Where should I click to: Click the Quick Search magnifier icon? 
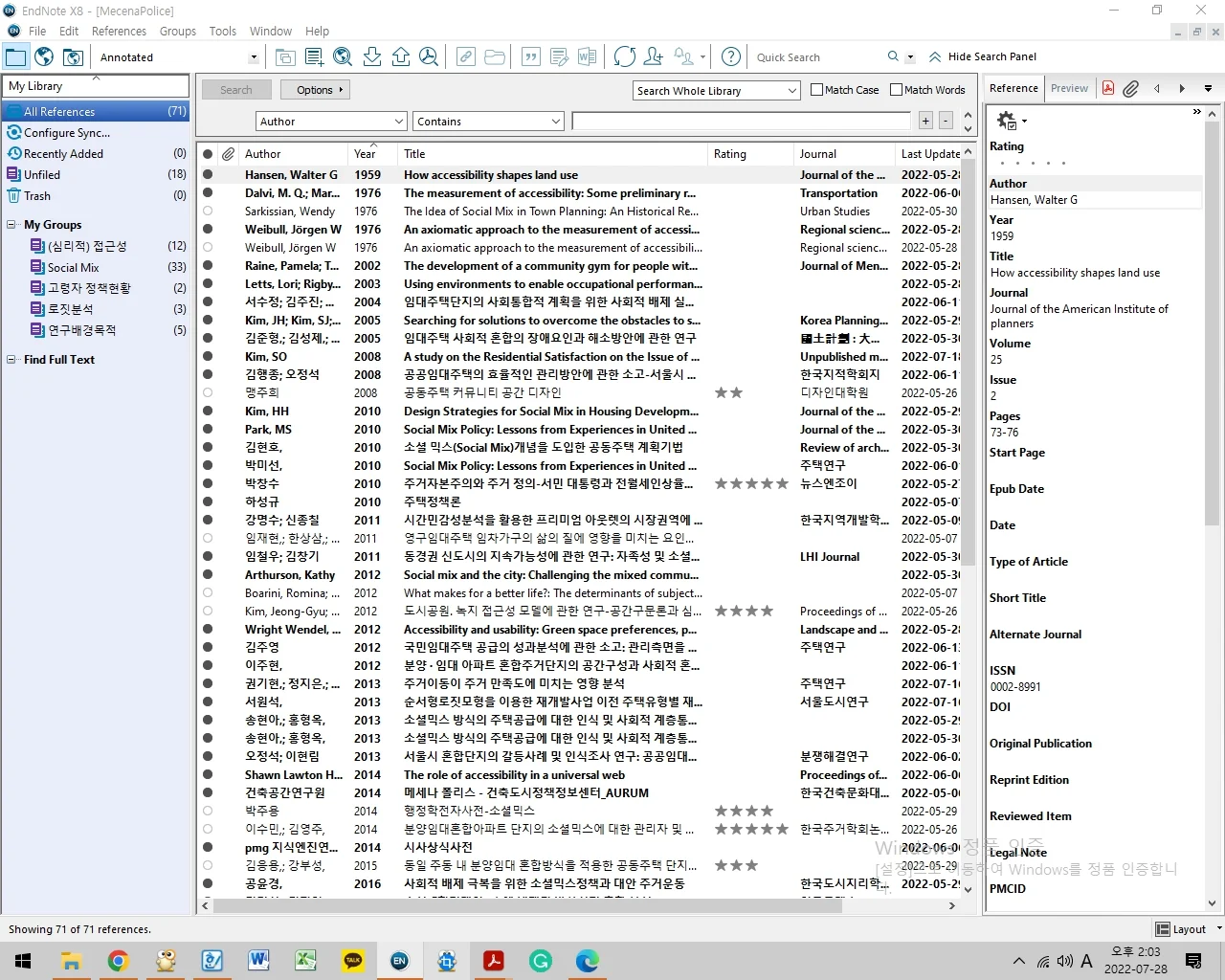pyautogui.click(x=893, y=56)
